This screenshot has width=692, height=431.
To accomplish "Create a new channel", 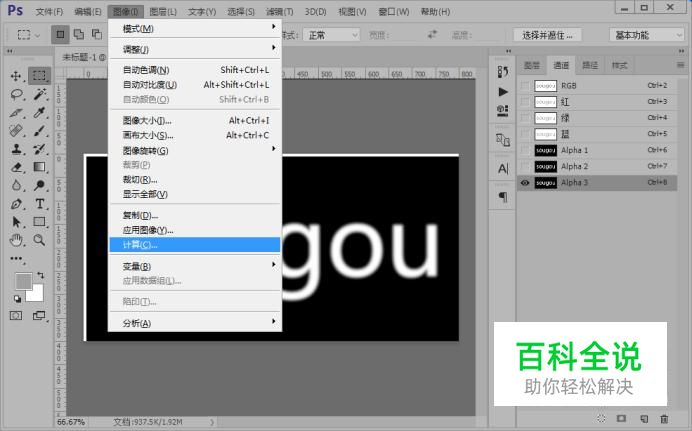I will click(x=644, y=418).
